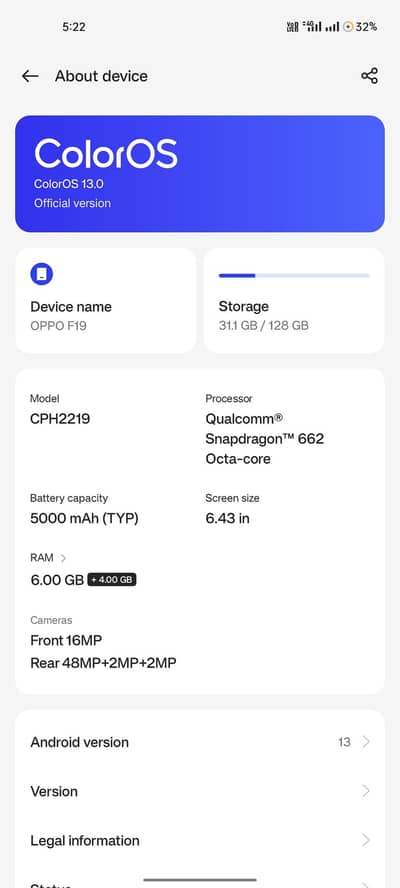Tap the + 4.00 GB RAM expansion badge
The height and width of the screenshot is (888, 400).
[x=112, y=580]
